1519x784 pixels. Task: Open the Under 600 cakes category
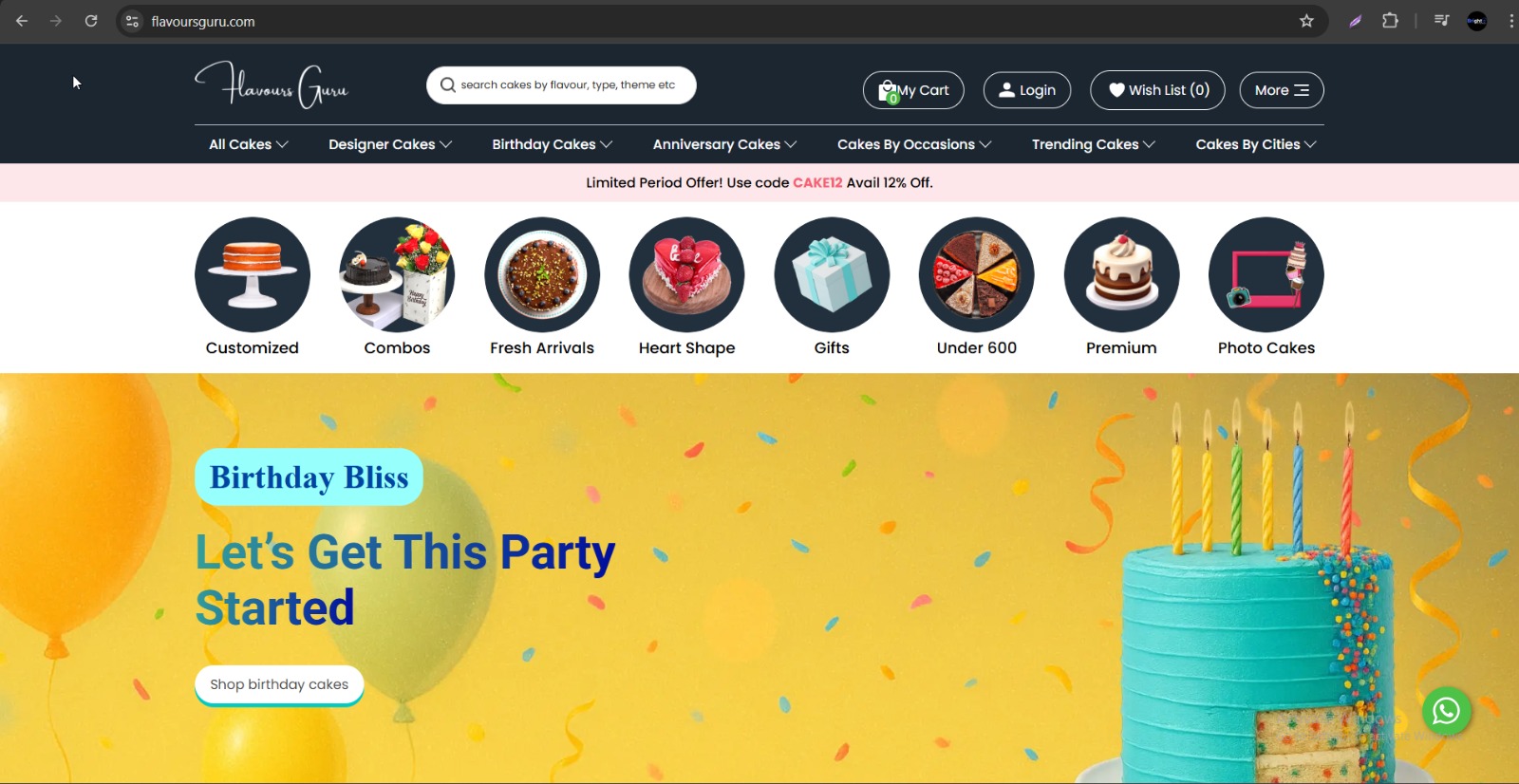[976, 274]
